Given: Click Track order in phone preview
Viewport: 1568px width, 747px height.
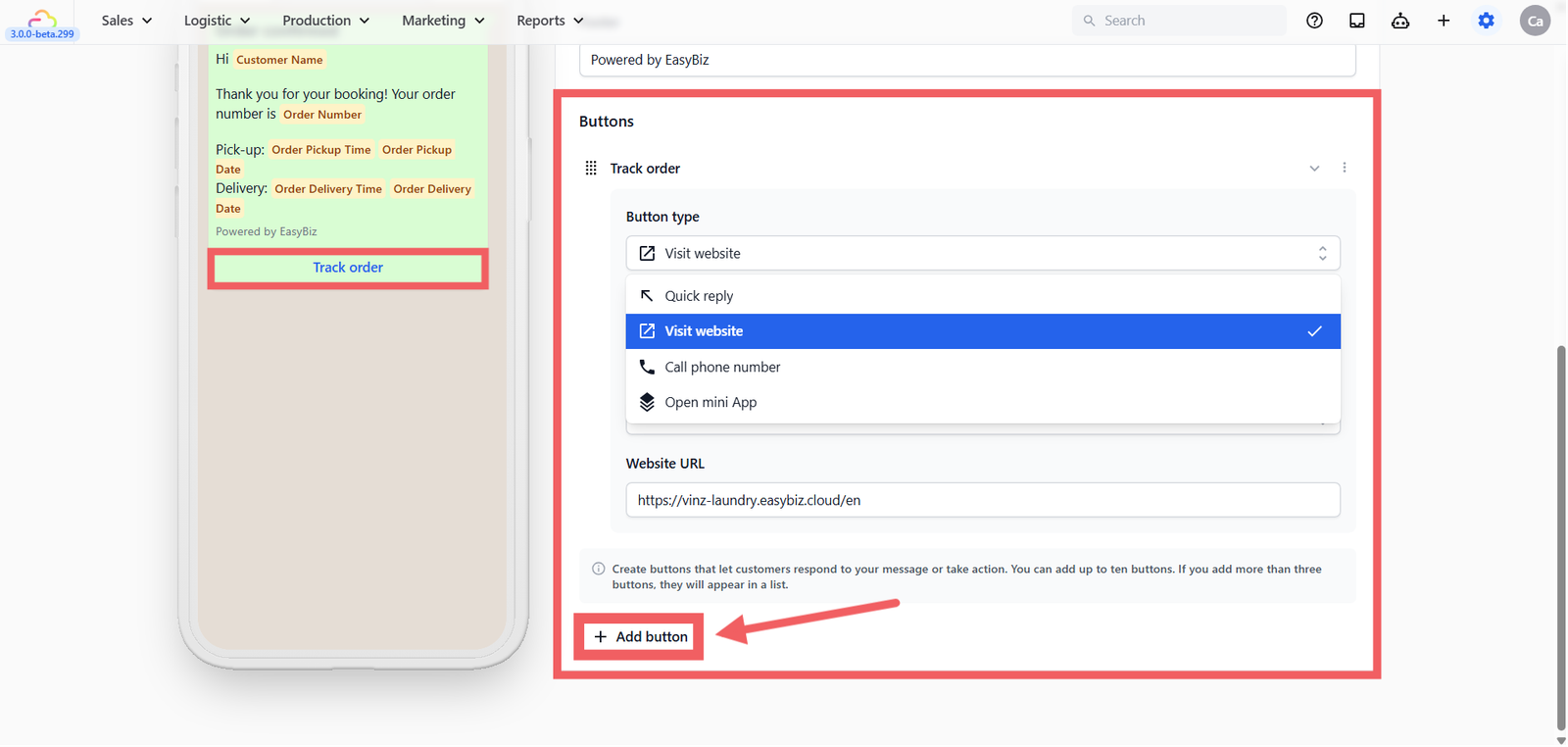Looking at the screenshot, I should (348, 268).
